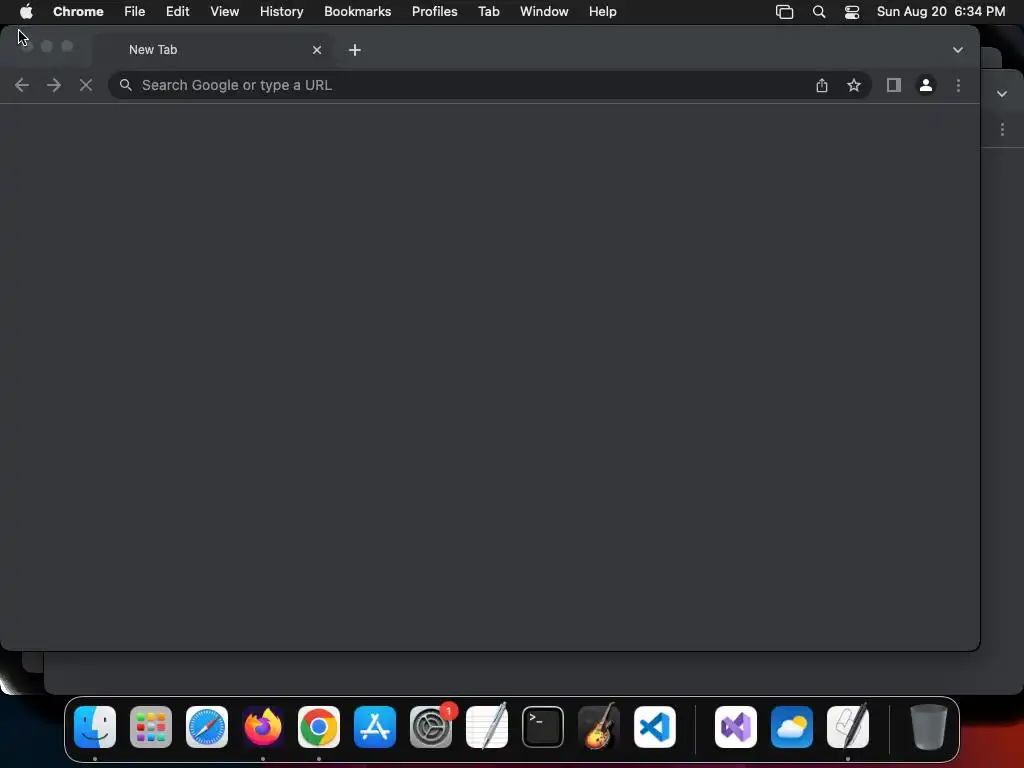Open the History menu
This screenshot has width=1024, height=768.
(281, 11)
